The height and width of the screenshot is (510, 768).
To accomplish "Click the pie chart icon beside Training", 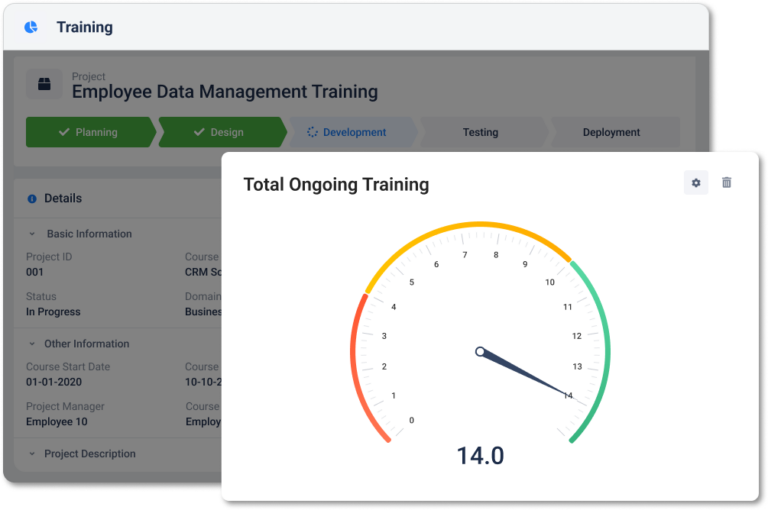I will pos(31,27).
